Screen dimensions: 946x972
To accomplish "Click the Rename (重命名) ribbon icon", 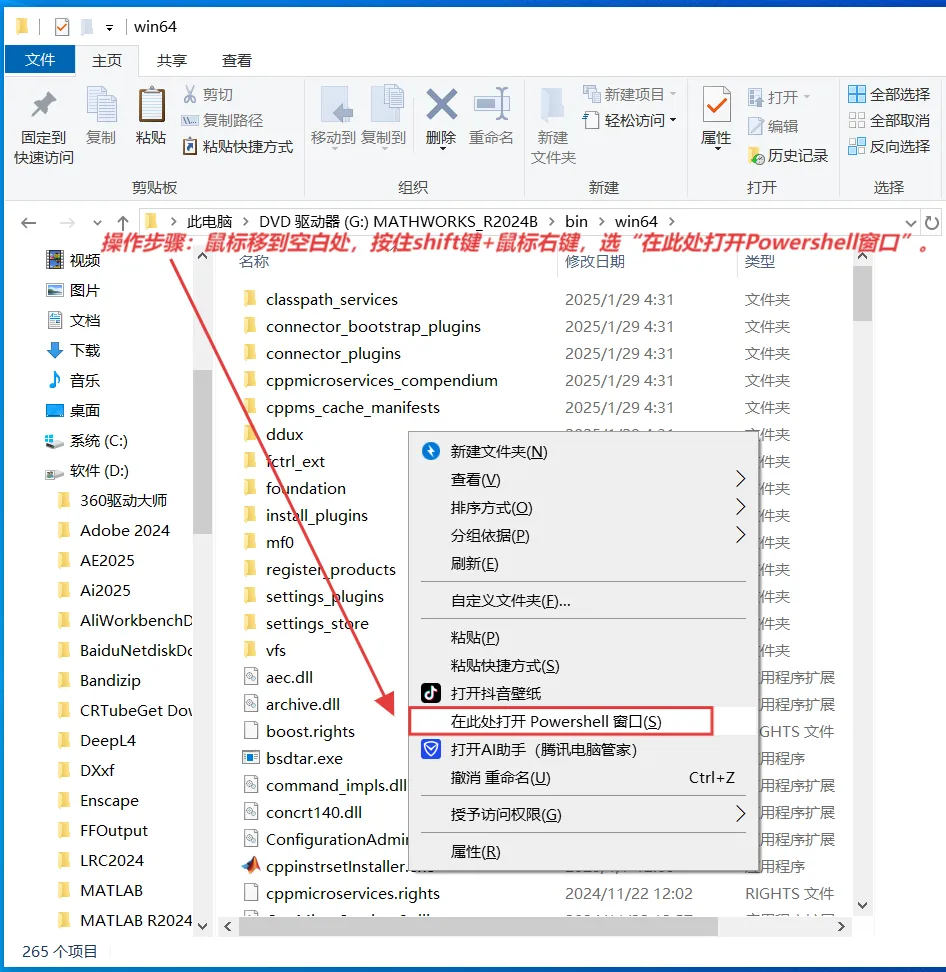I will (492, 104).
